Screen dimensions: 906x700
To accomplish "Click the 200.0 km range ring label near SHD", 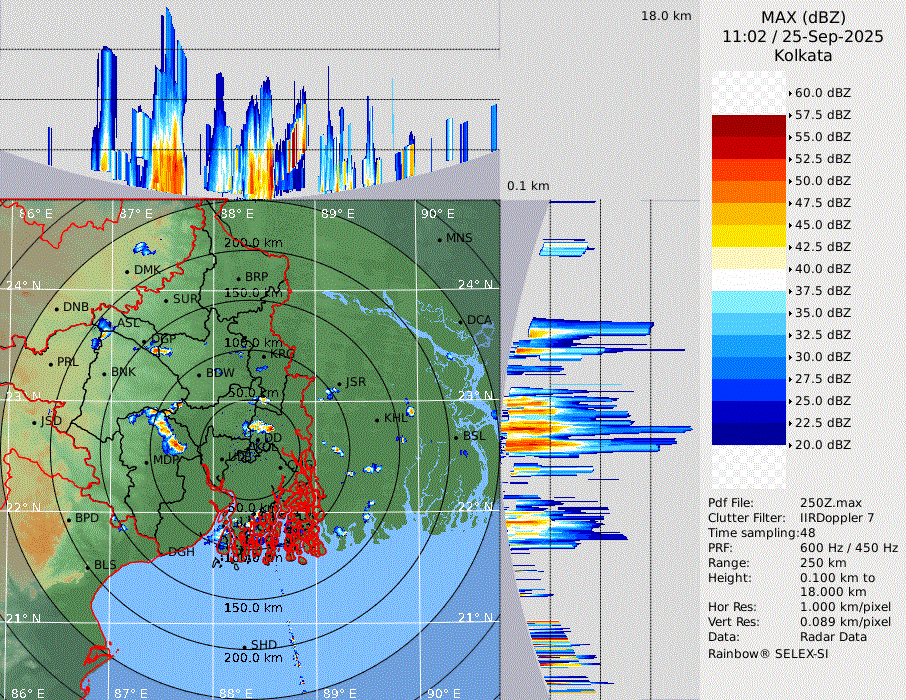I will [252, 658].
